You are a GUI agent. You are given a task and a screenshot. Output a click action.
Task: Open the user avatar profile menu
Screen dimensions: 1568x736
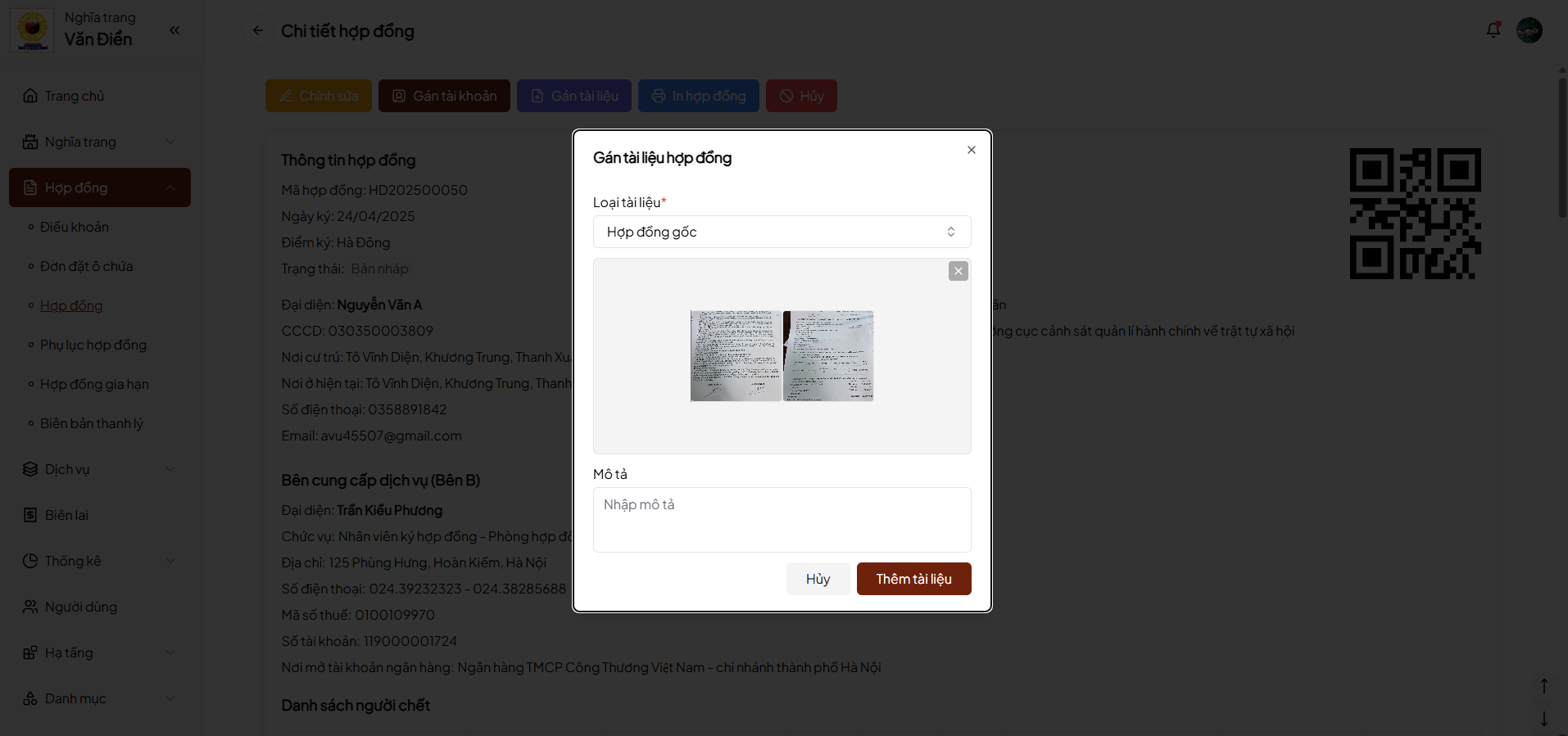pyautogui.click(x=1529, y=30)
